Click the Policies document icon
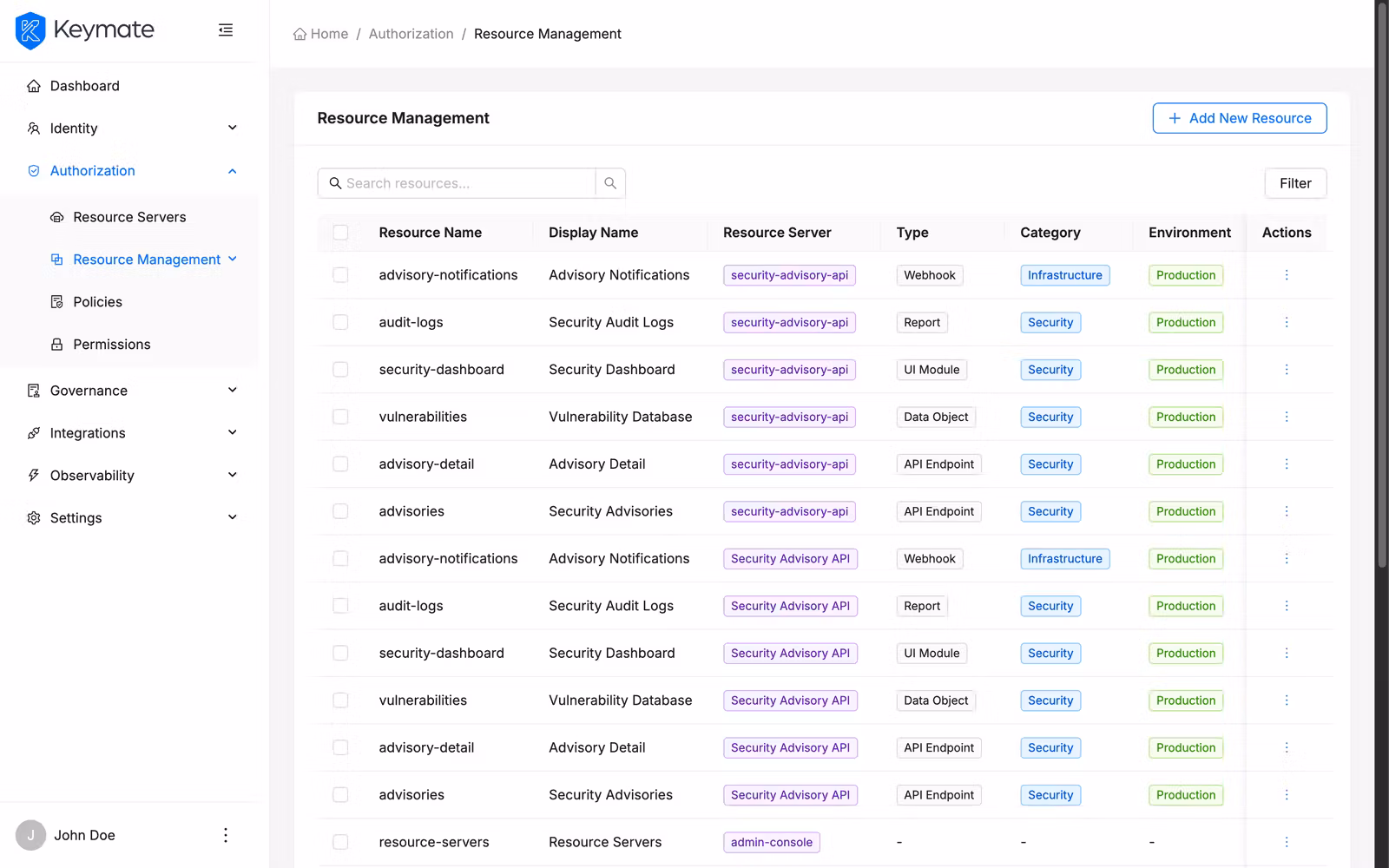Image resolution: width=1389 pixels, height=868 pixels. [x=56, y=301]
